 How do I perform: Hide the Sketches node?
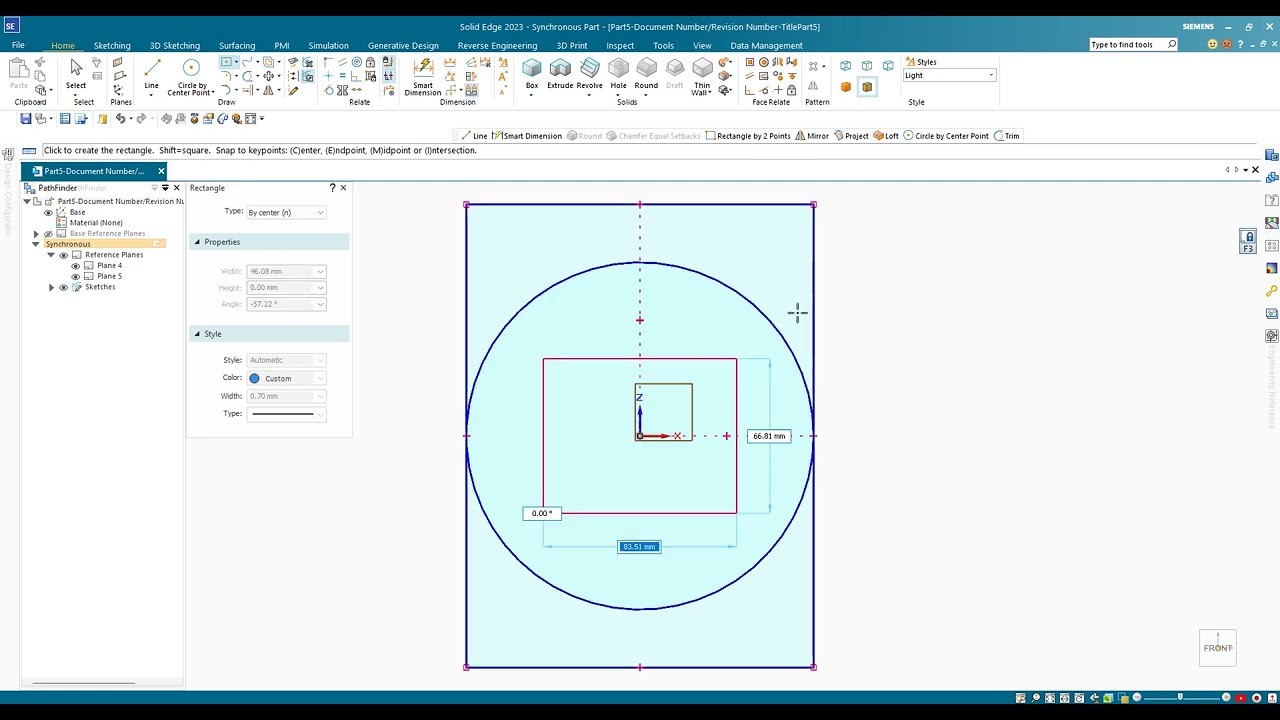click(x=63, y=288)
